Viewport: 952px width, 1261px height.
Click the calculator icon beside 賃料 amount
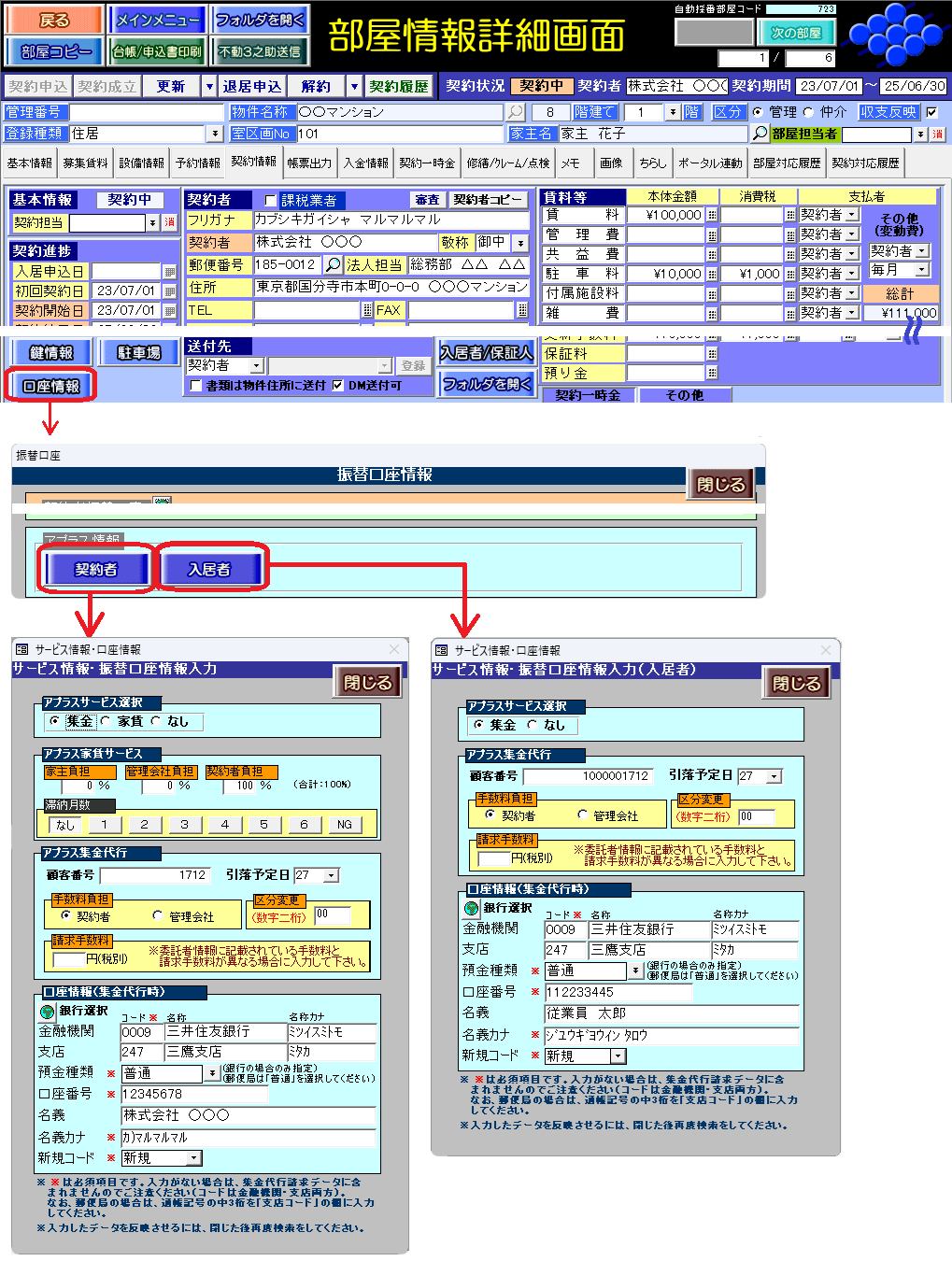(x=712, y=215)
